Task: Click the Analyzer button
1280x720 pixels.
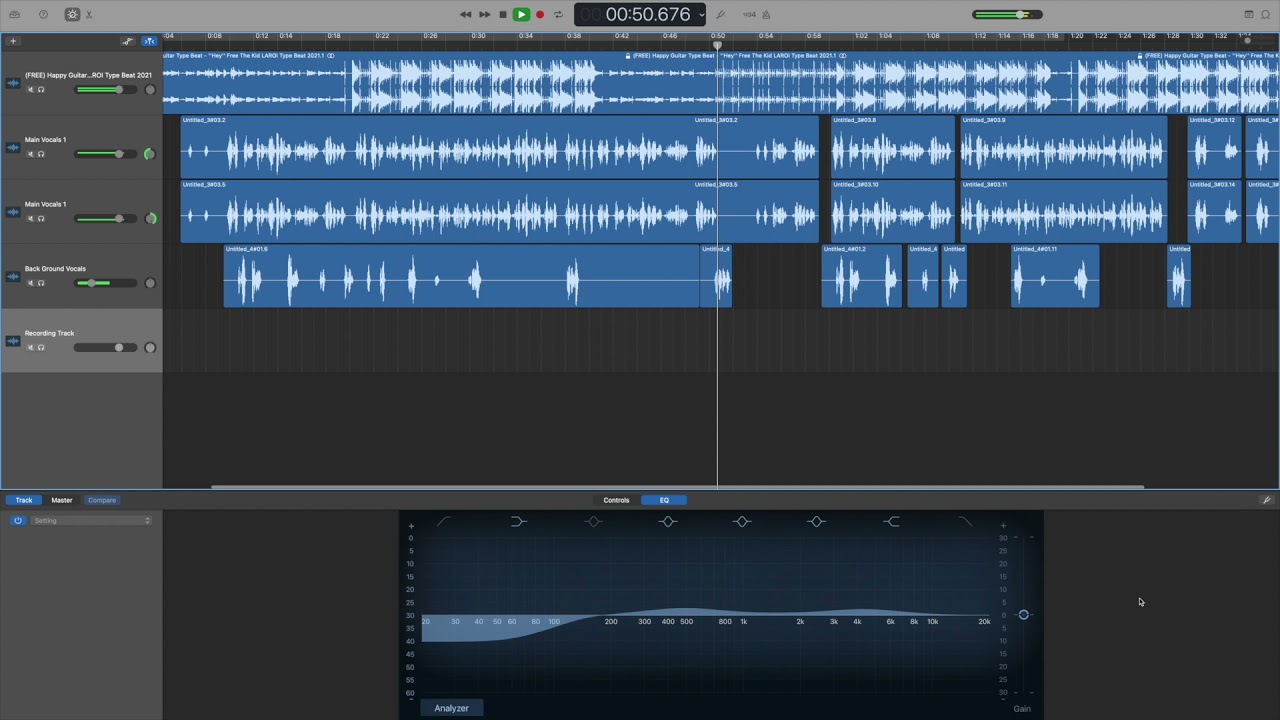Action: tap(451, 708)
